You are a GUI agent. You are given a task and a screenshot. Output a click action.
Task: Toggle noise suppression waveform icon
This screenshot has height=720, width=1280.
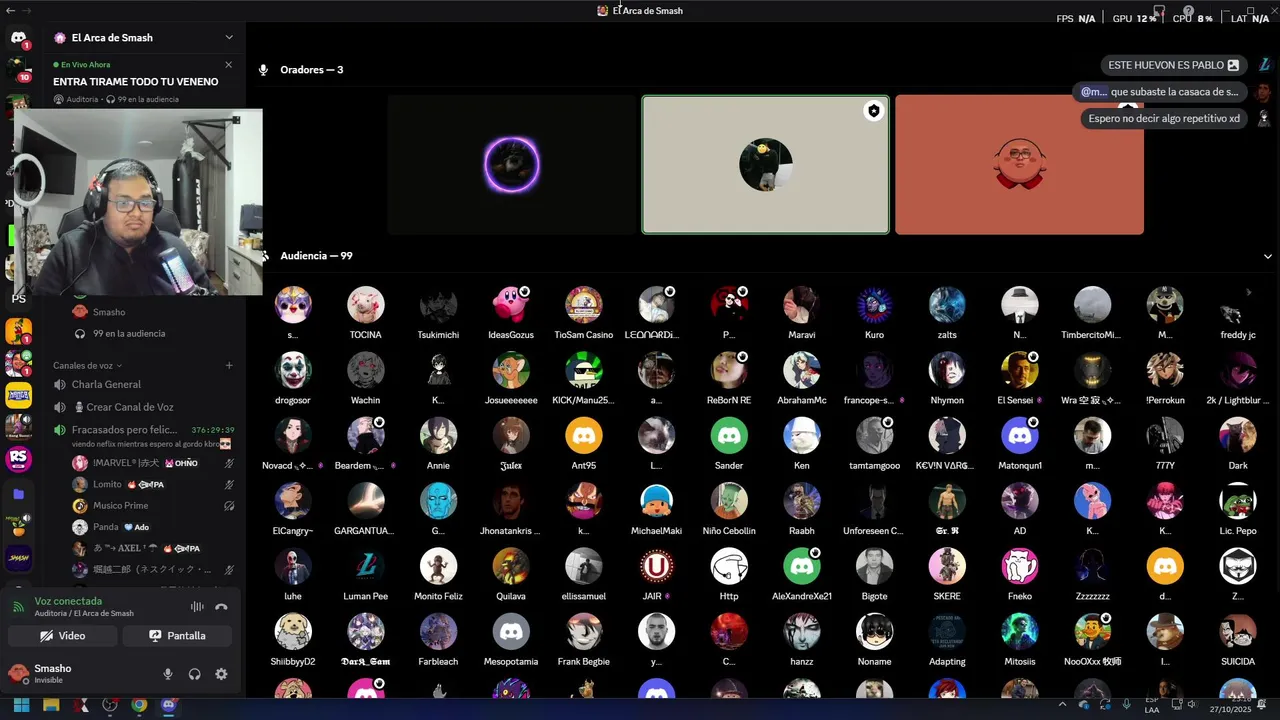click(x=197, y=607)
